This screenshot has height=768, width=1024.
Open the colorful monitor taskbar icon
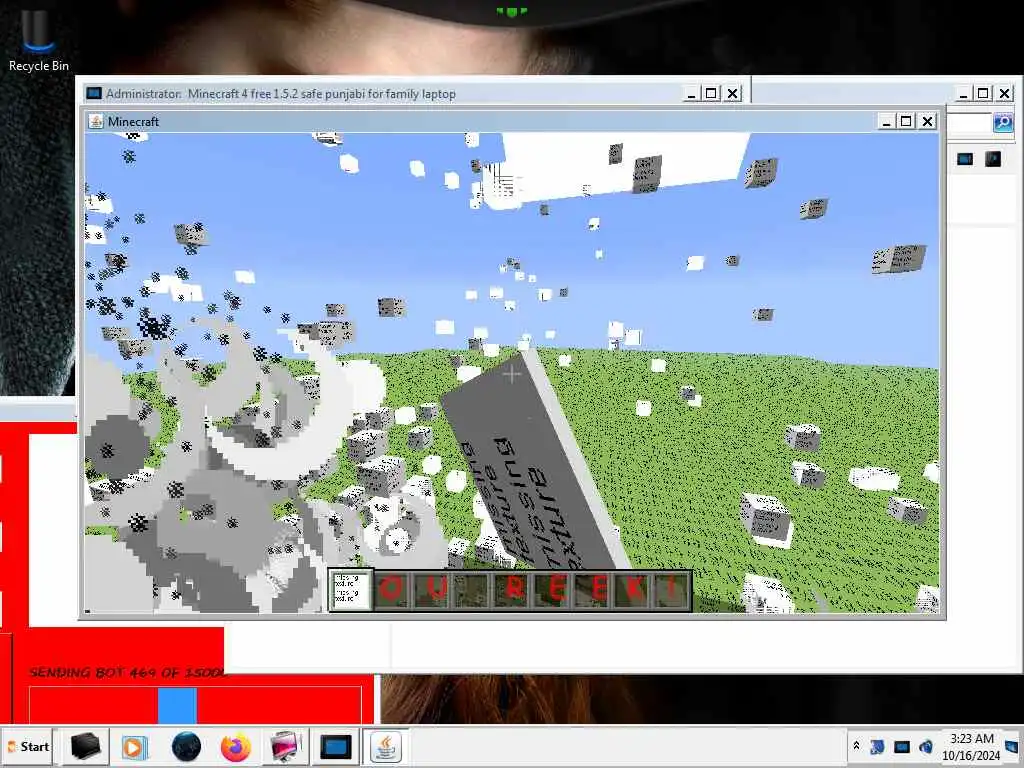[x=285, y=746]
